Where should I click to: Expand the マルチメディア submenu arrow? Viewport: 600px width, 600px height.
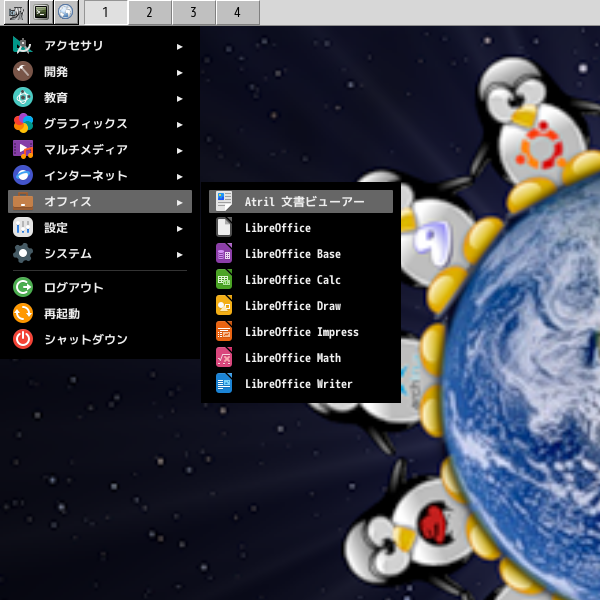click(x=179, y=151)
